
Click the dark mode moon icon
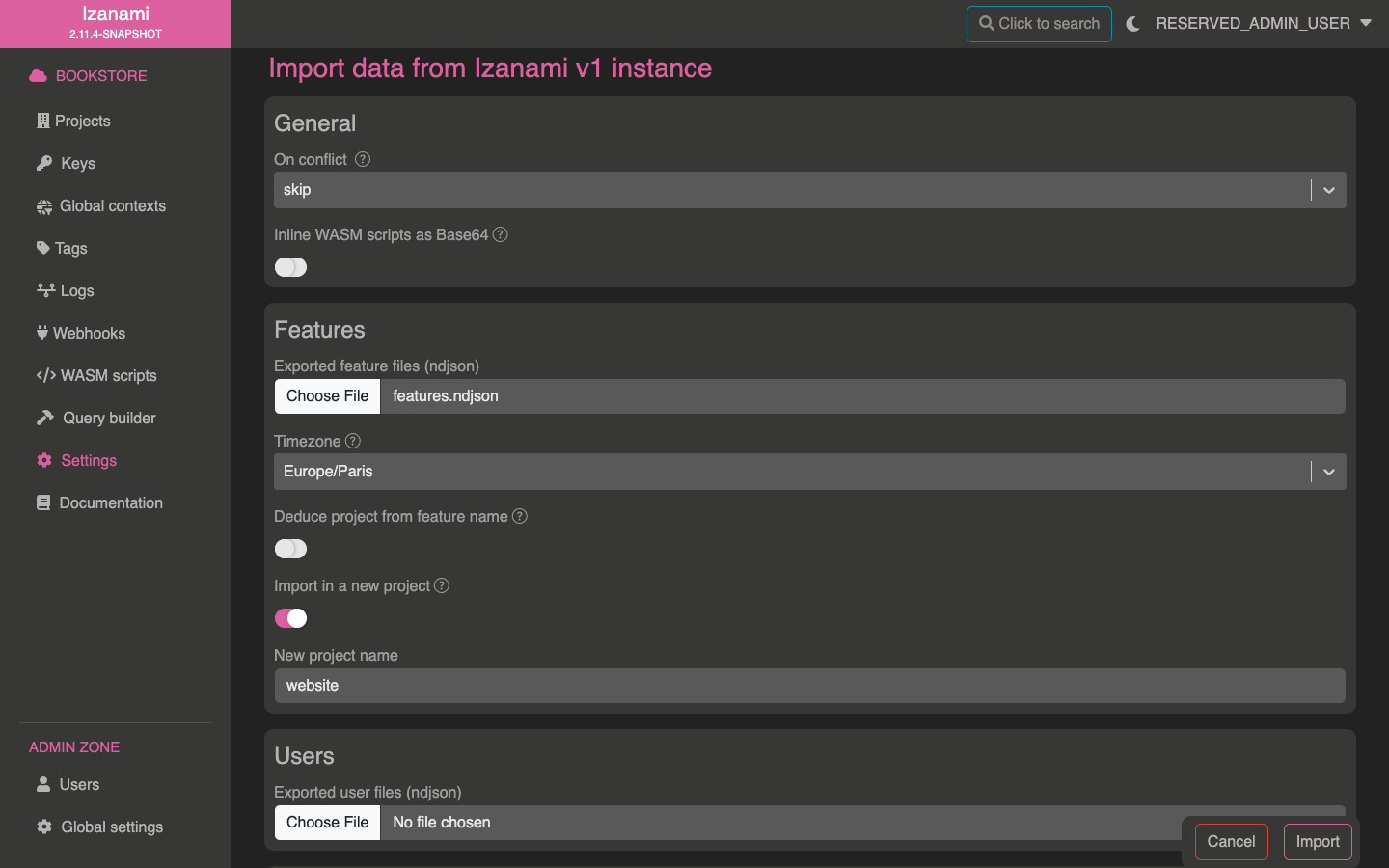click(1132, 24)
